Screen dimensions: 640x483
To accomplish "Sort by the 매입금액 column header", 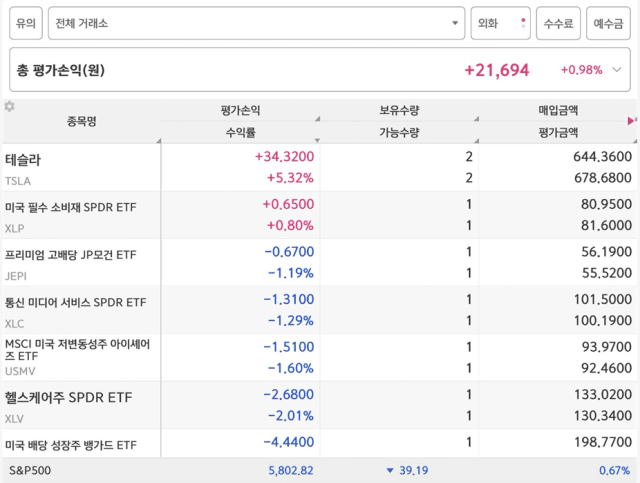I will (x=558, y=110).
